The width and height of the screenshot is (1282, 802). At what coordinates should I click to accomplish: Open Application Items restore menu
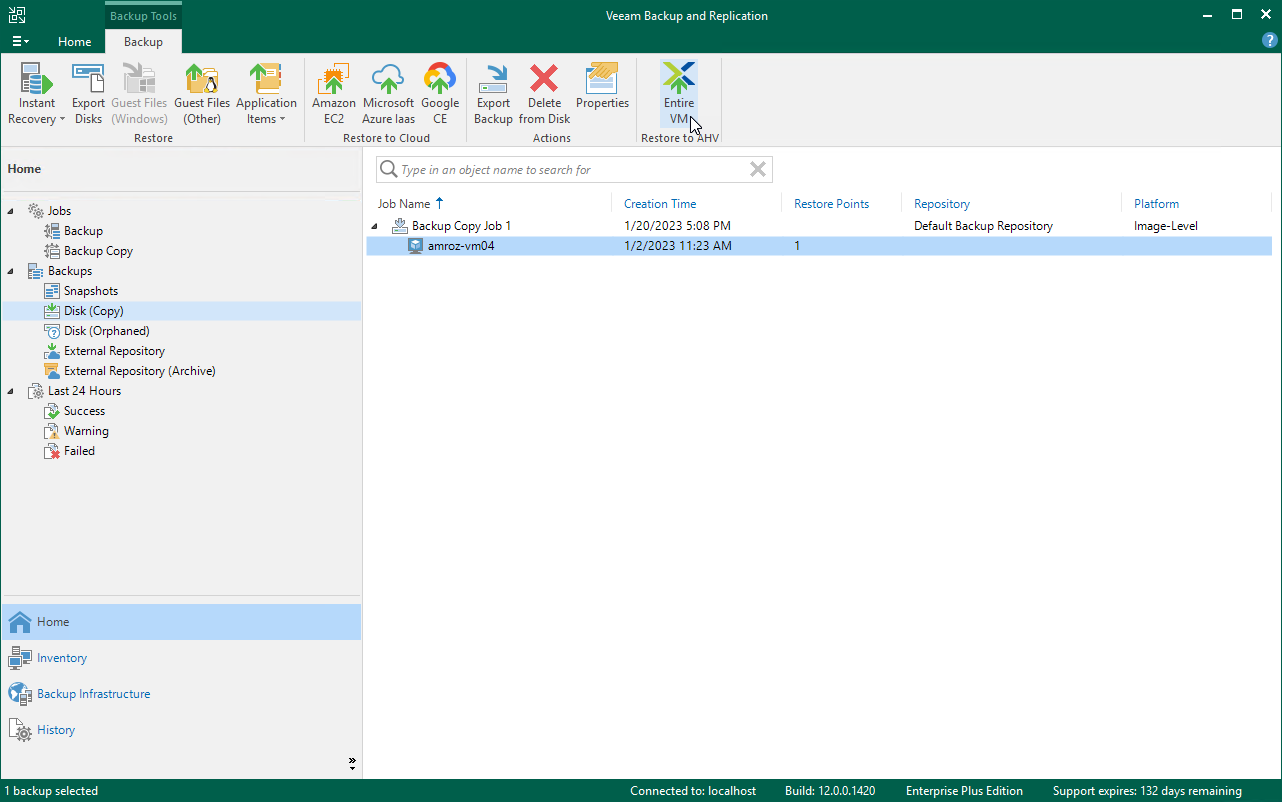(x=266, y=93)
